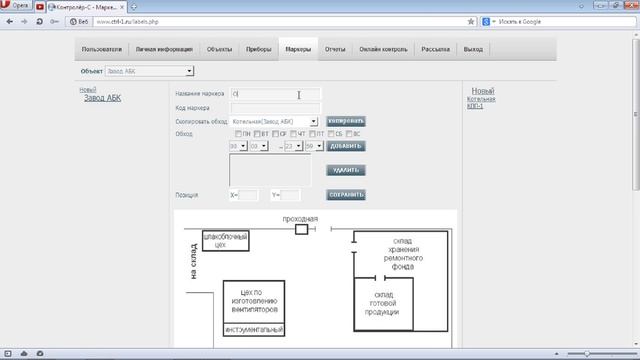Click the Код маркера input field
This screenshot has width=640, height=360.
(x=276, y=108)
